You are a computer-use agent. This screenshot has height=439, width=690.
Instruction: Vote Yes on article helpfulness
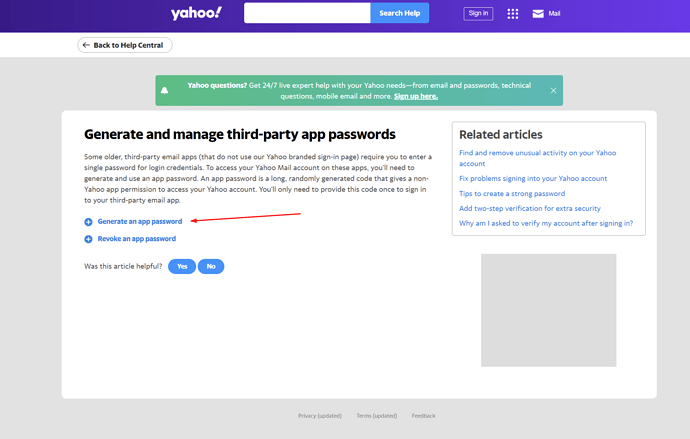[x=182, y=266]
